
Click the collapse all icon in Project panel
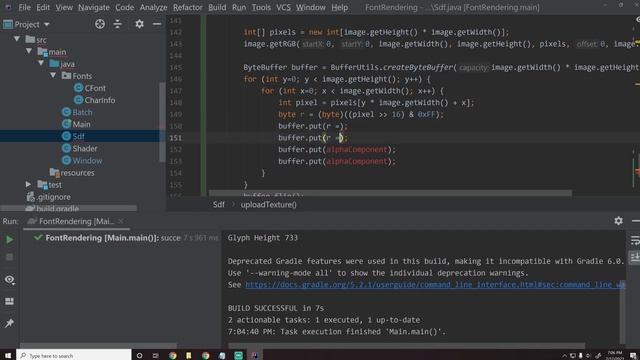pos(118,24)
